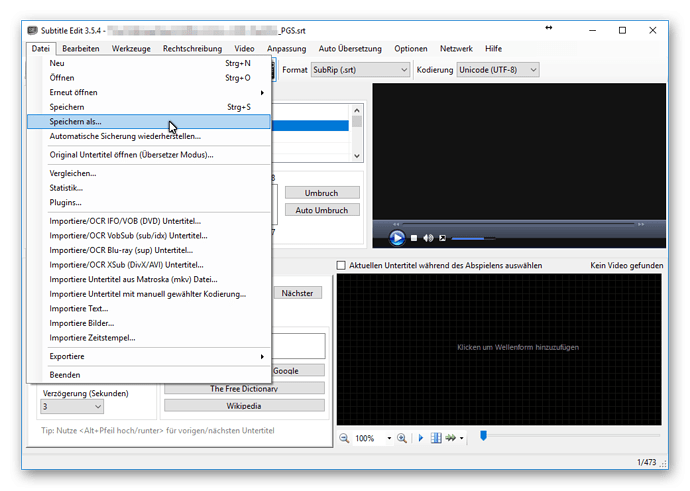Click the Subtitle Edit title bar app icon
690x491 pixels.
pos(33,30)
